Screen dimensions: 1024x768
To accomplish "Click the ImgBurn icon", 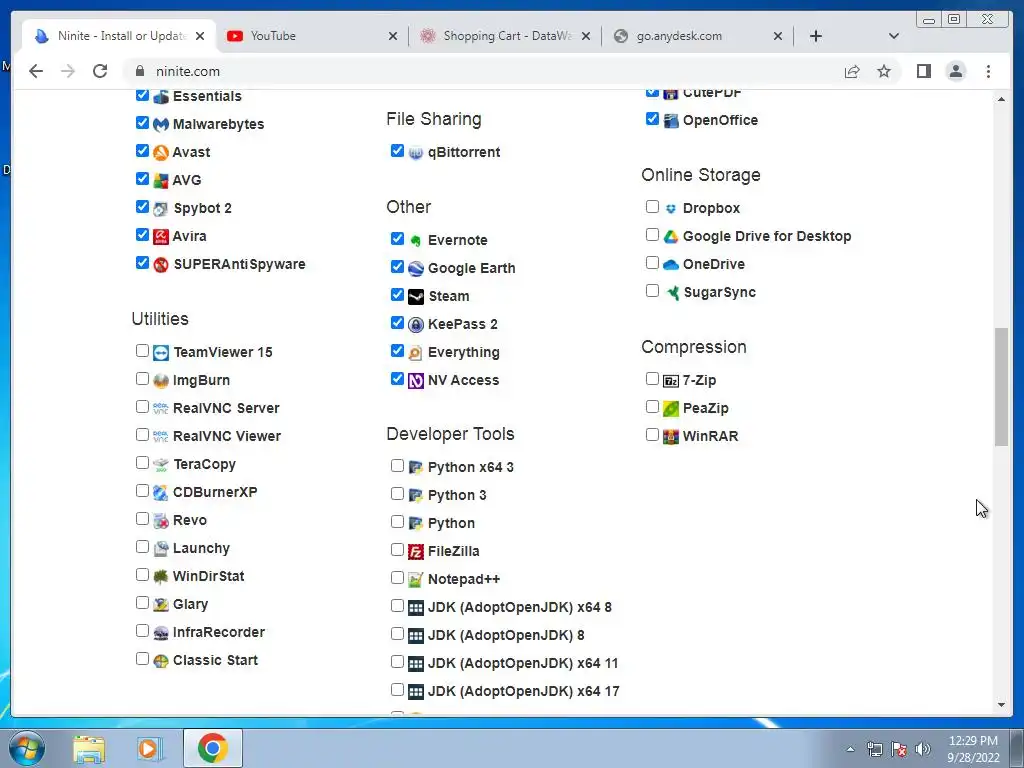I will click(x=161, y=381).
